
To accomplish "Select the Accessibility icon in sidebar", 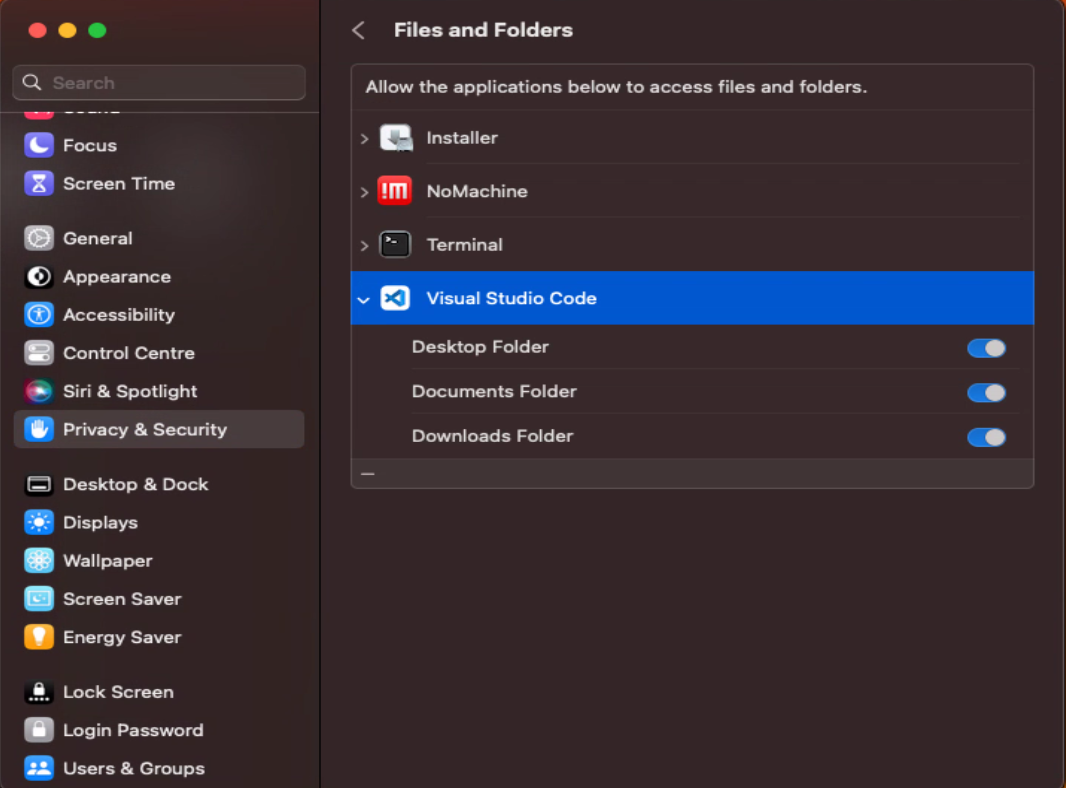I will click(39, 315).
